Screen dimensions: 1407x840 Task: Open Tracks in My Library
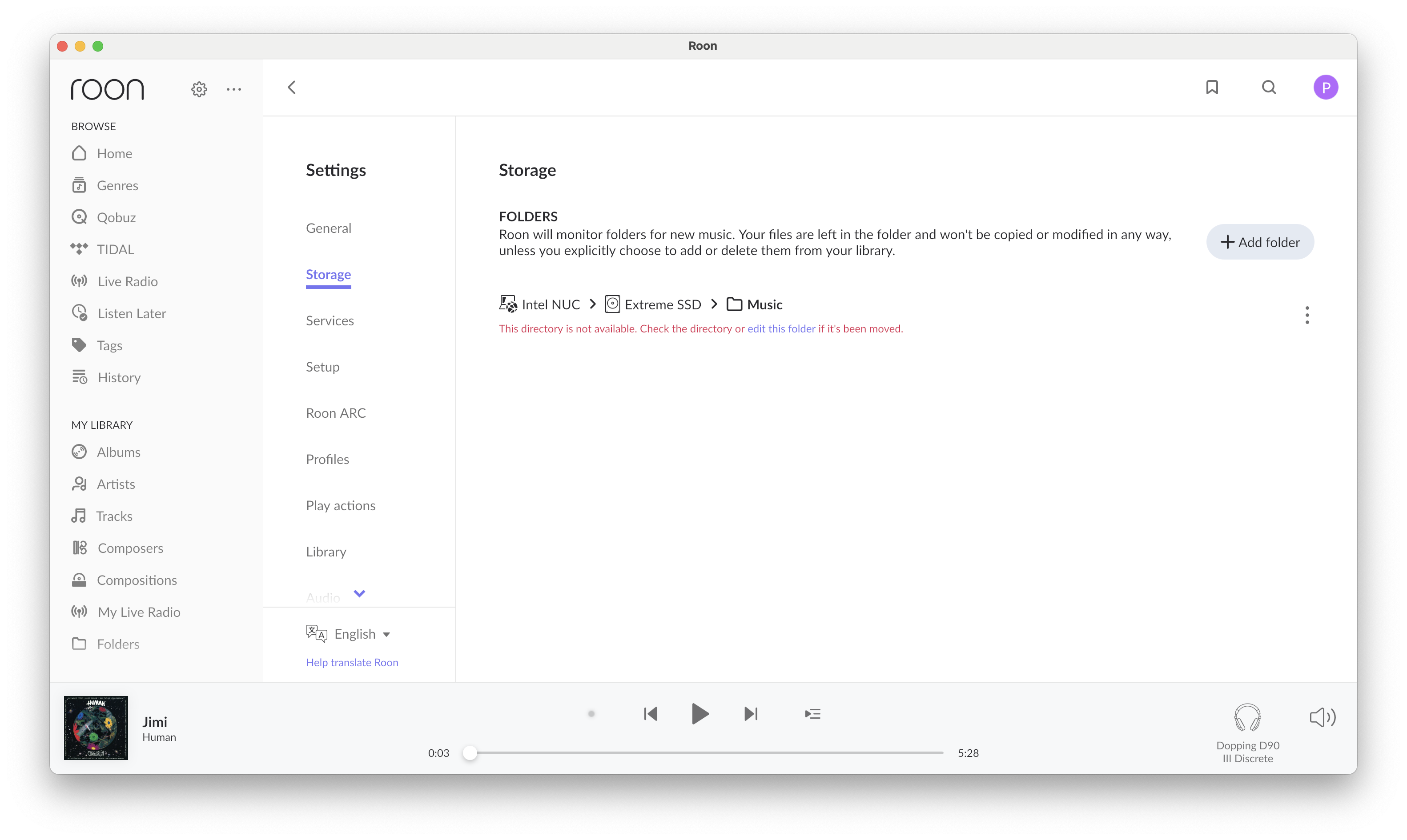pos(102,516)
